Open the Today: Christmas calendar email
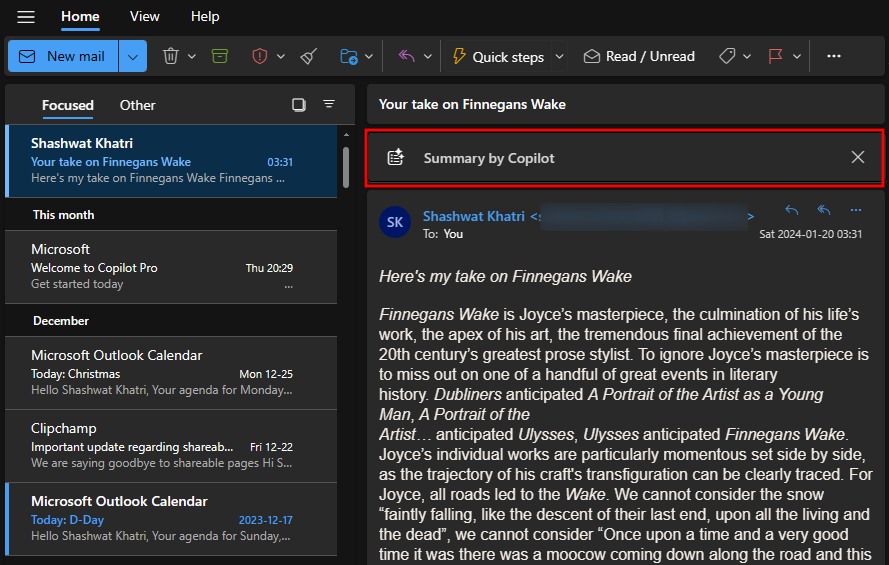 [x=171, y=373]
